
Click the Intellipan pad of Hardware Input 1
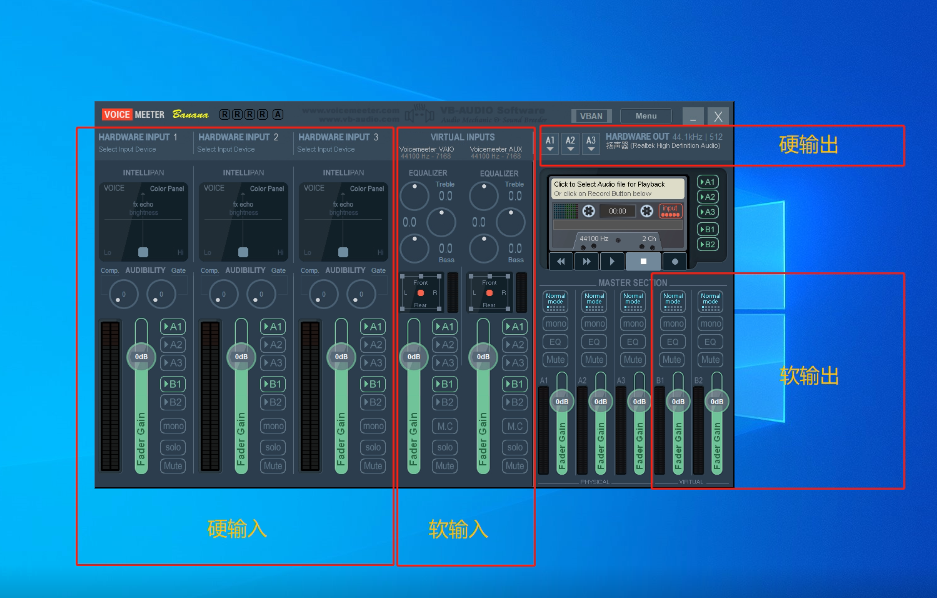coord(143,222)
